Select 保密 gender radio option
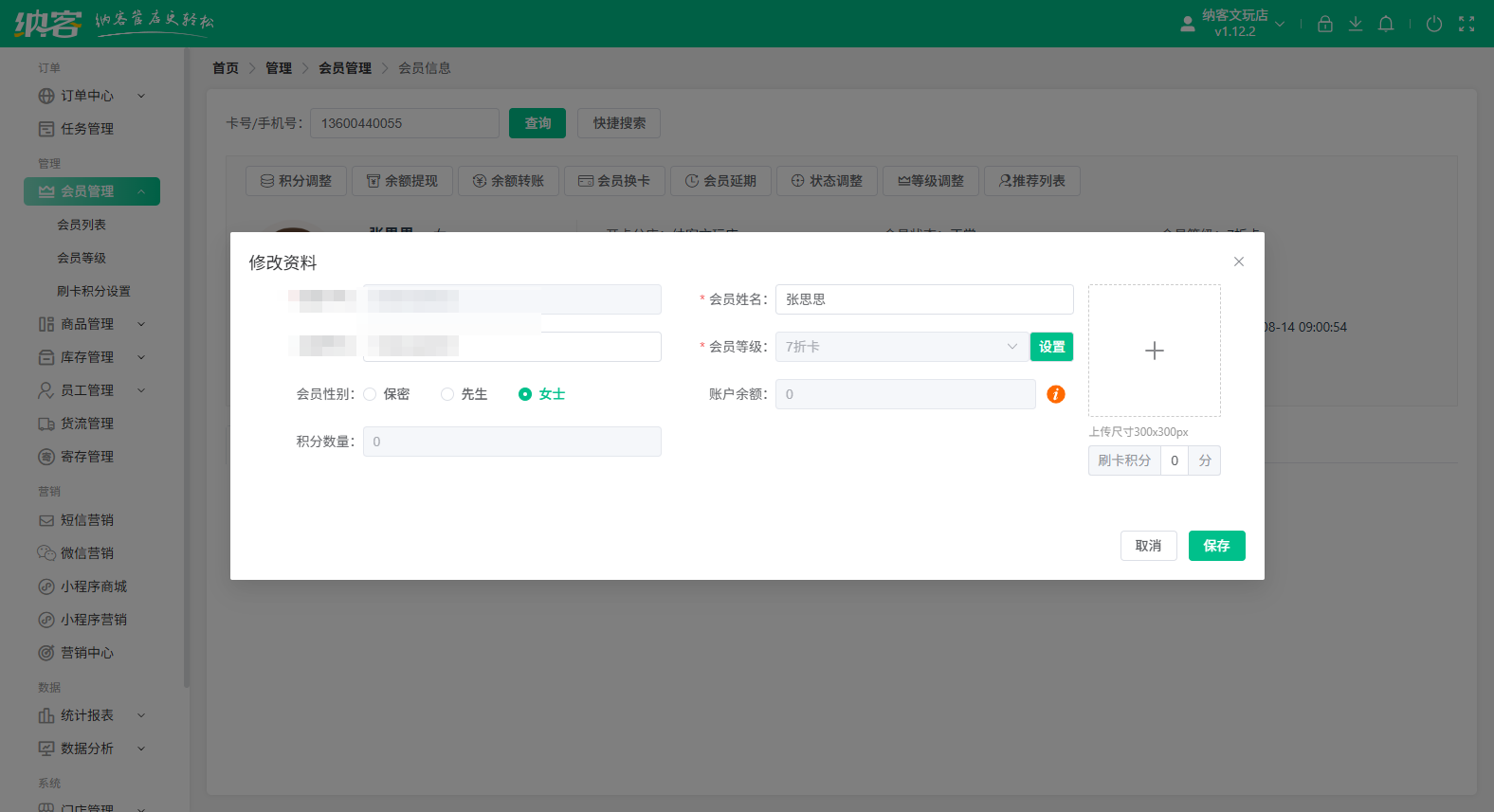1494x812 pixels. 371,394
